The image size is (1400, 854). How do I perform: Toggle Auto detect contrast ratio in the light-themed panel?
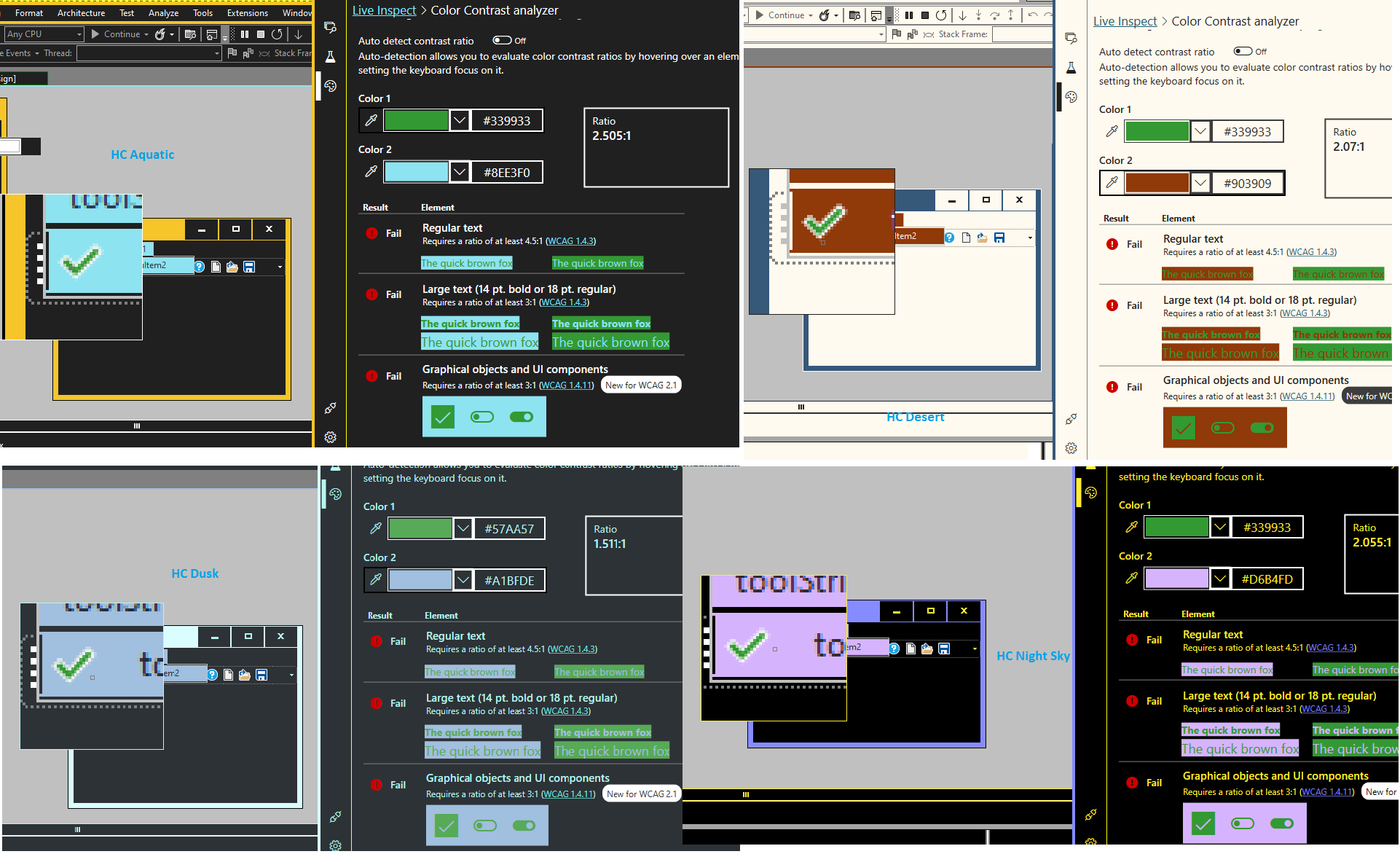(x=1243, y=51)
